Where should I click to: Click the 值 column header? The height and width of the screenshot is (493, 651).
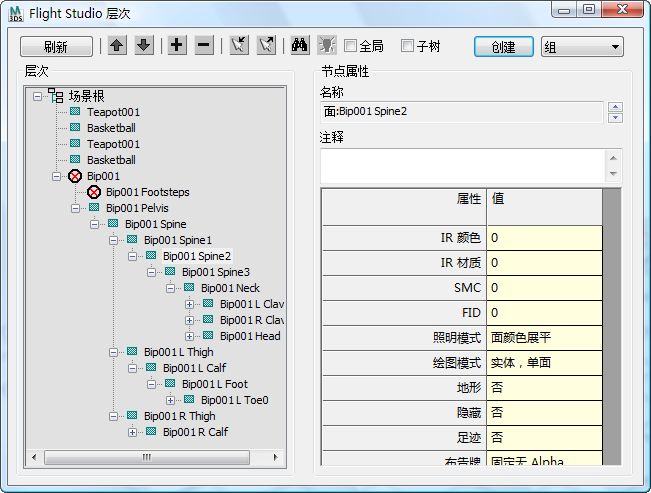544,207
